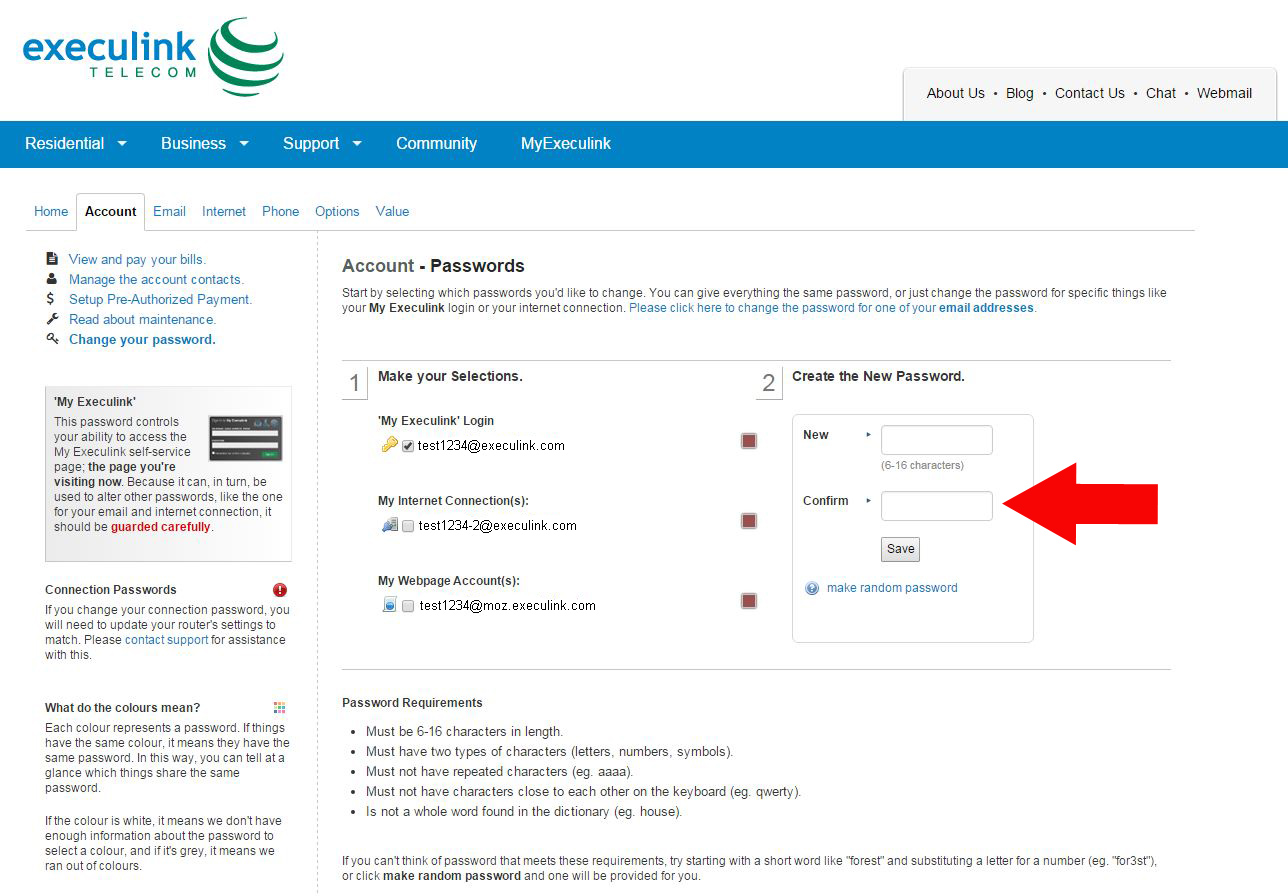Open the Contact Us link

point(1090,93)
